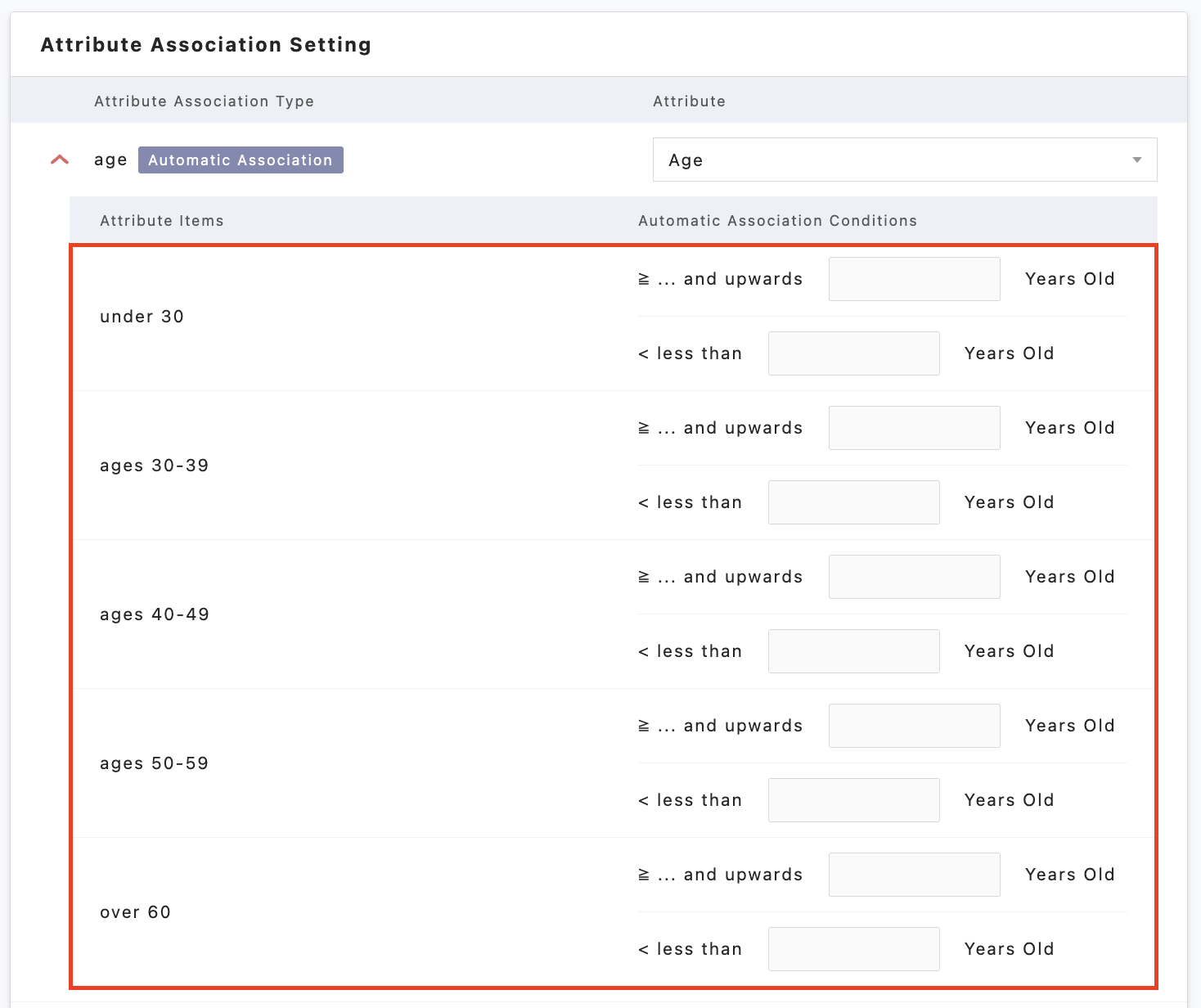Focus 'and upwards' field for ages 40-49

coord(914,577)
